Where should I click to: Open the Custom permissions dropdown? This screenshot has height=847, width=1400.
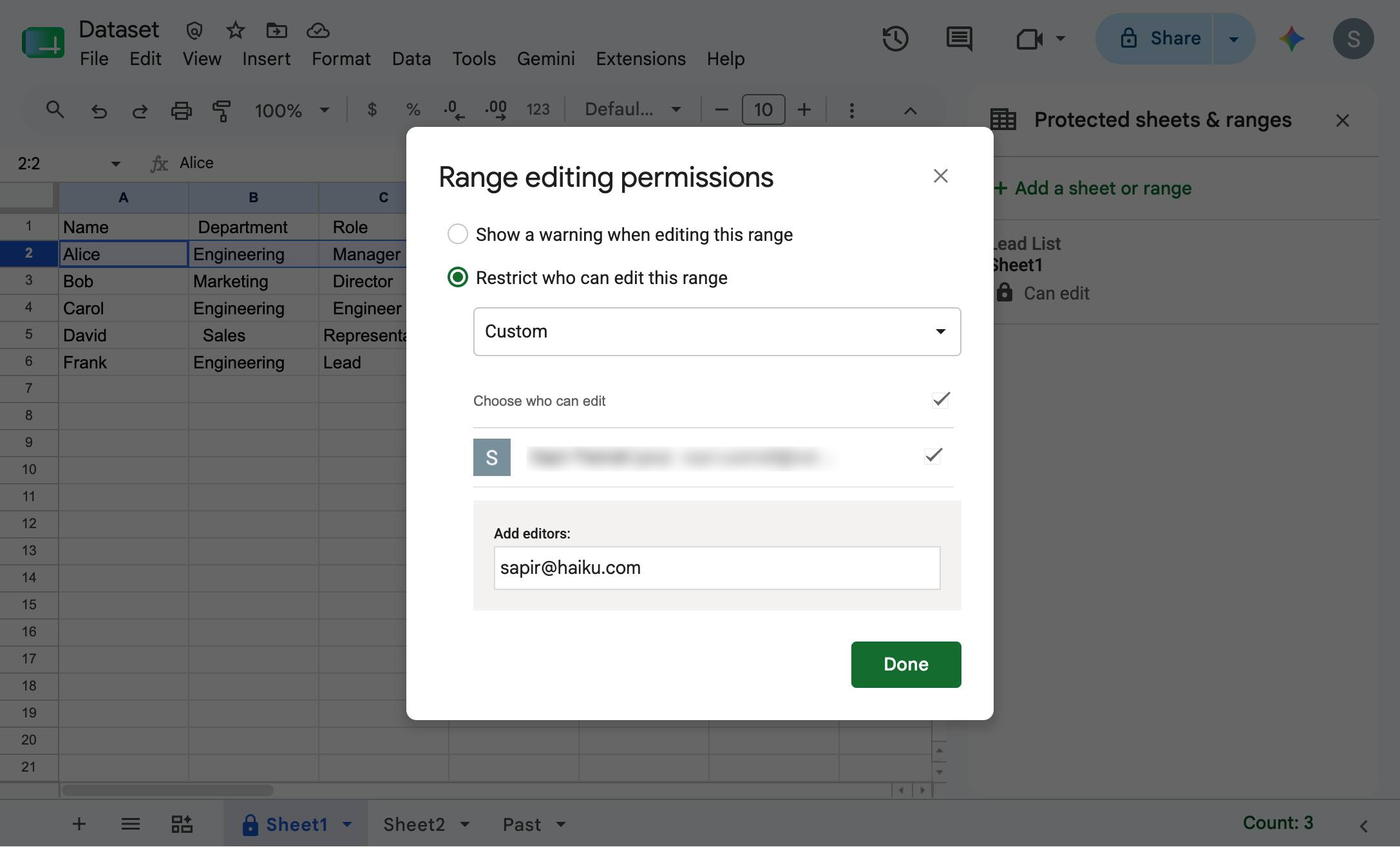[x=717, y=332]
